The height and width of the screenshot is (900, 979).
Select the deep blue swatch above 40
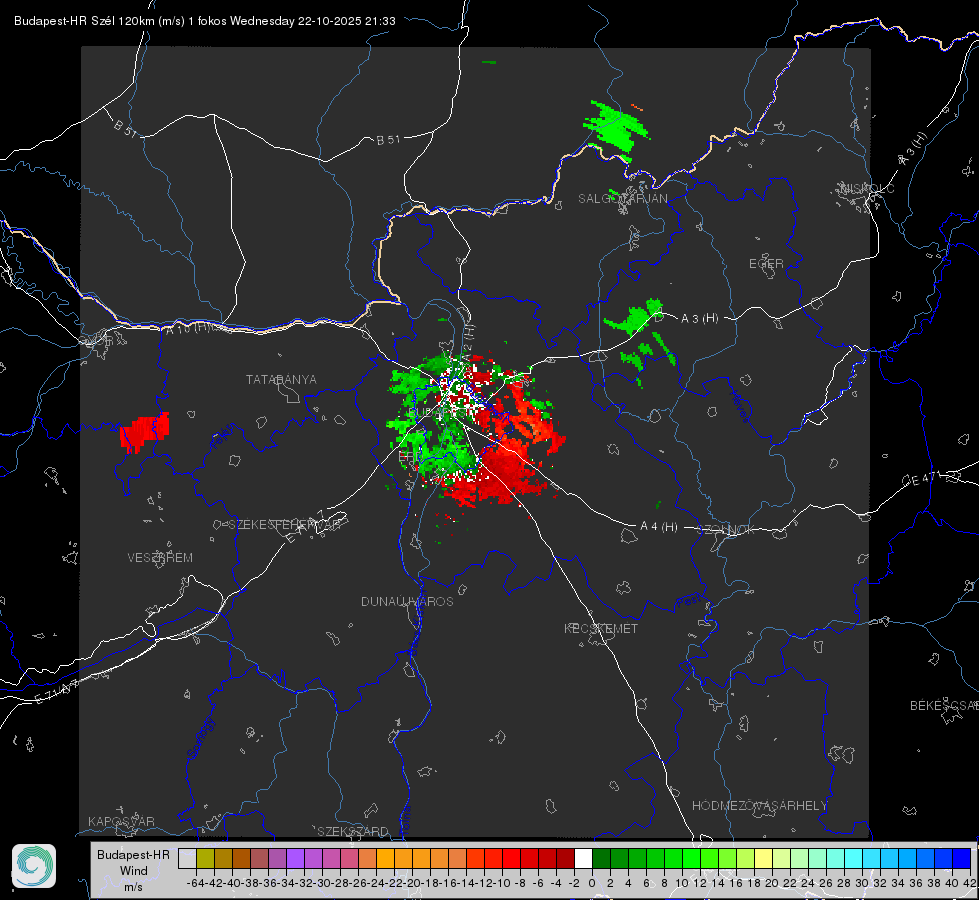(962, 858)
